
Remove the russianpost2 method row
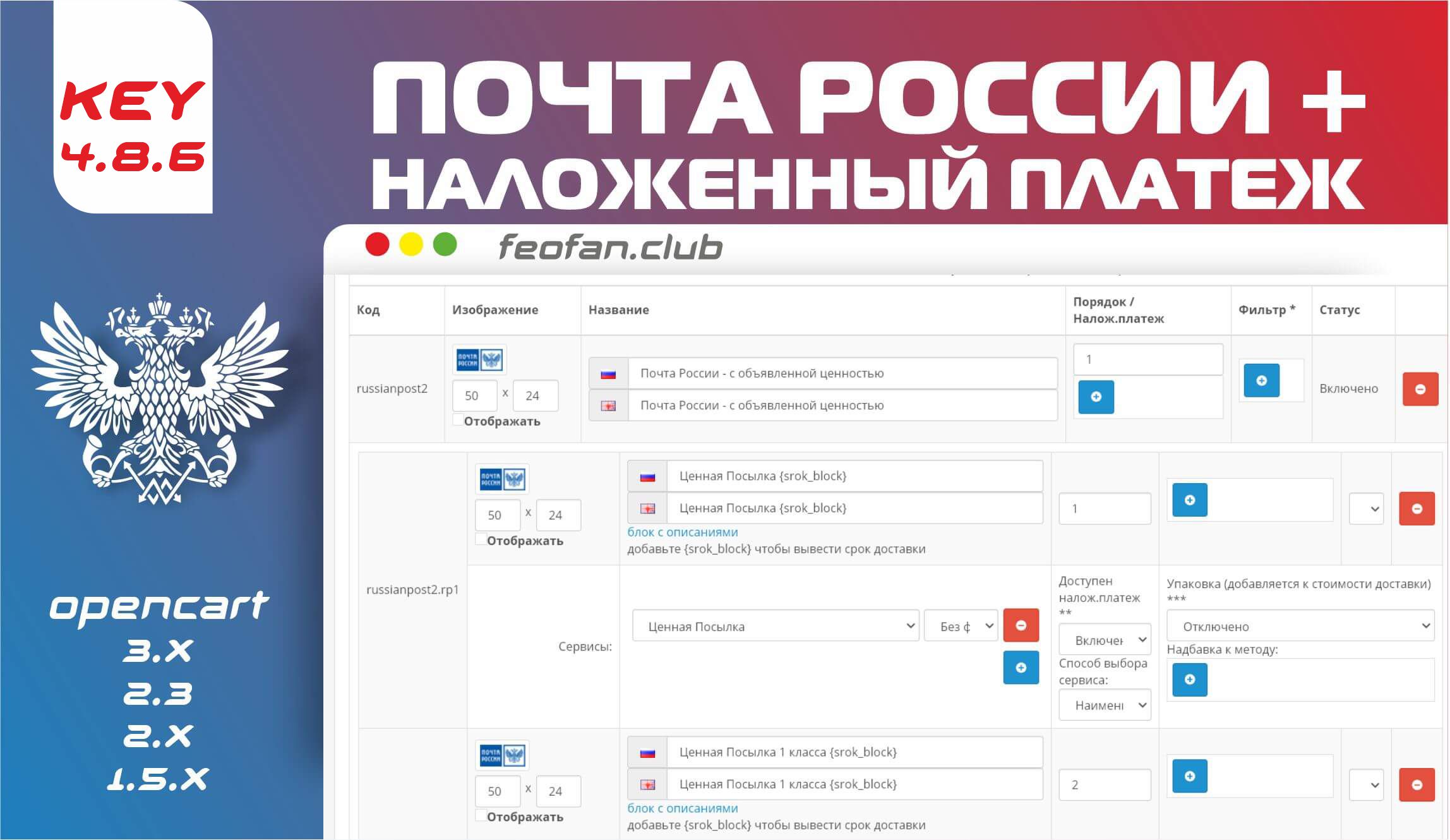click(1420, 389)
